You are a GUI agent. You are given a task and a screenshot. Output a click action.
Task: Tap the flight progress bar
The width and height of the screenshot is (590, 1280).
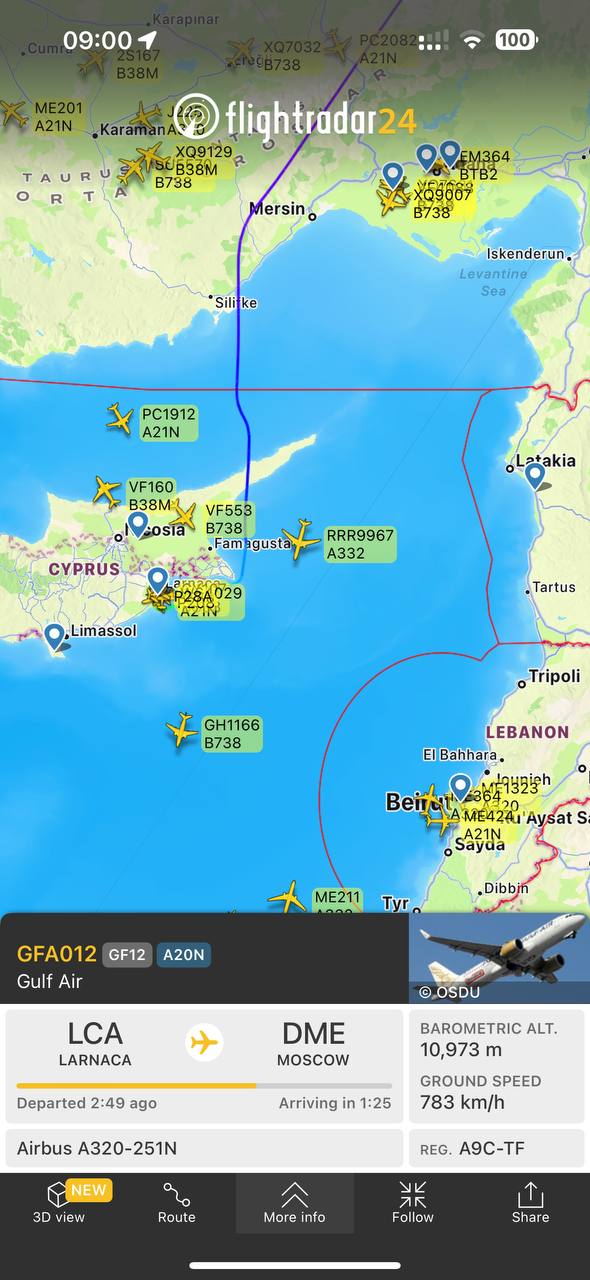tap(204, 1085)
